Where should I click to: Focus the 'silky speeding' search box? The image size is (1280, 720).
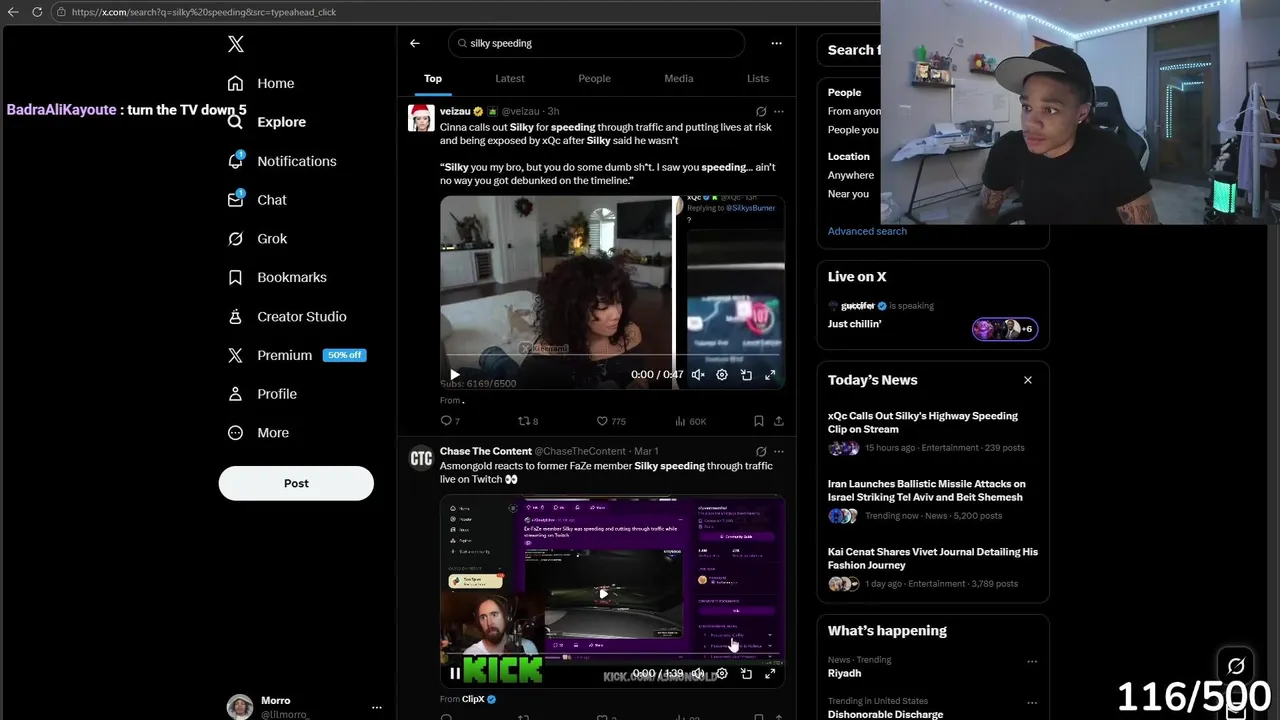596,43
